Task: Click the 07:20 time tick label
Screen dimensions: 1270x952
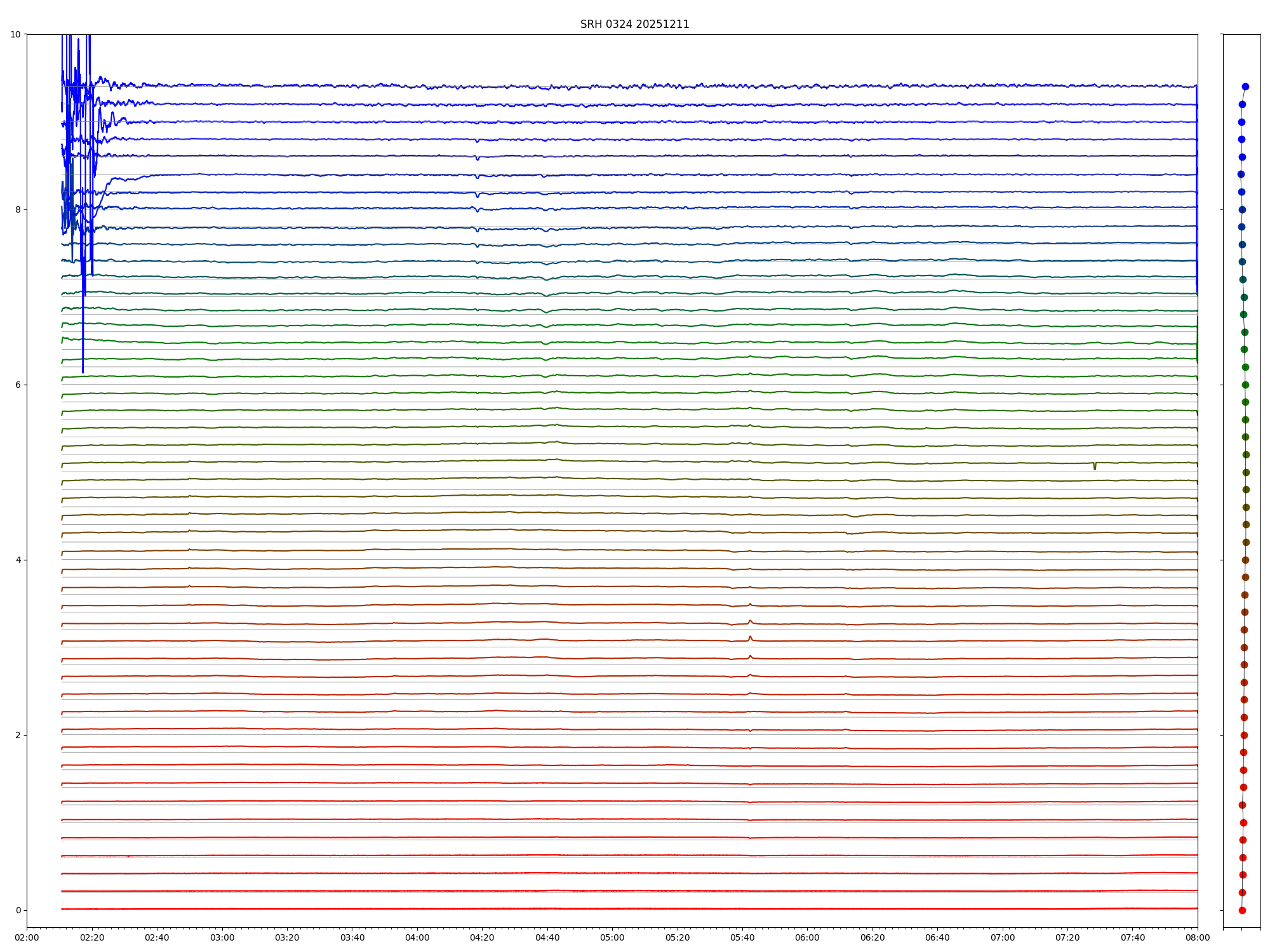Action: [x=1067, y=937]
